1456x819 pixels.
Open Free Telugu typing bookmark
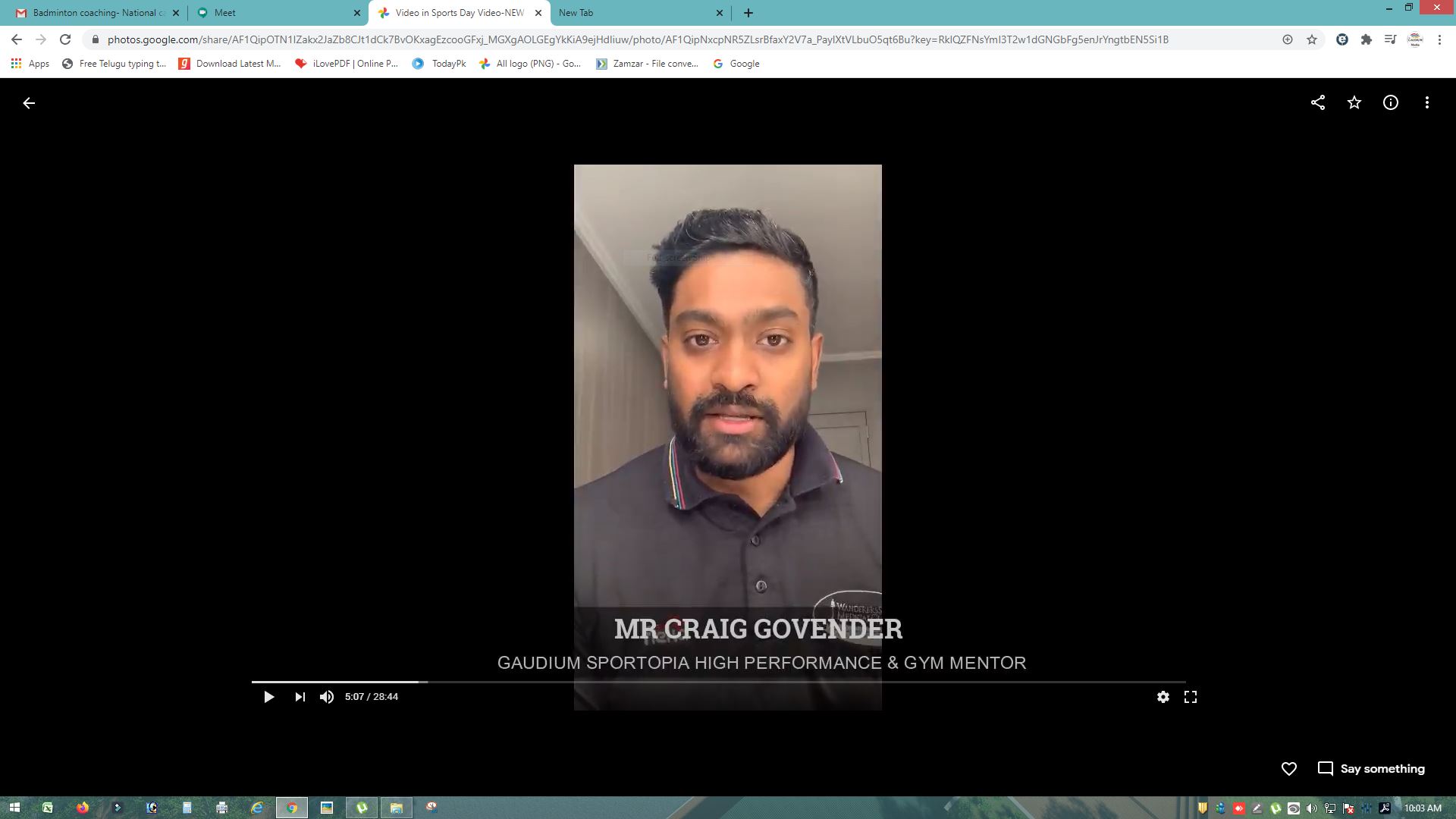coord(115,64)
